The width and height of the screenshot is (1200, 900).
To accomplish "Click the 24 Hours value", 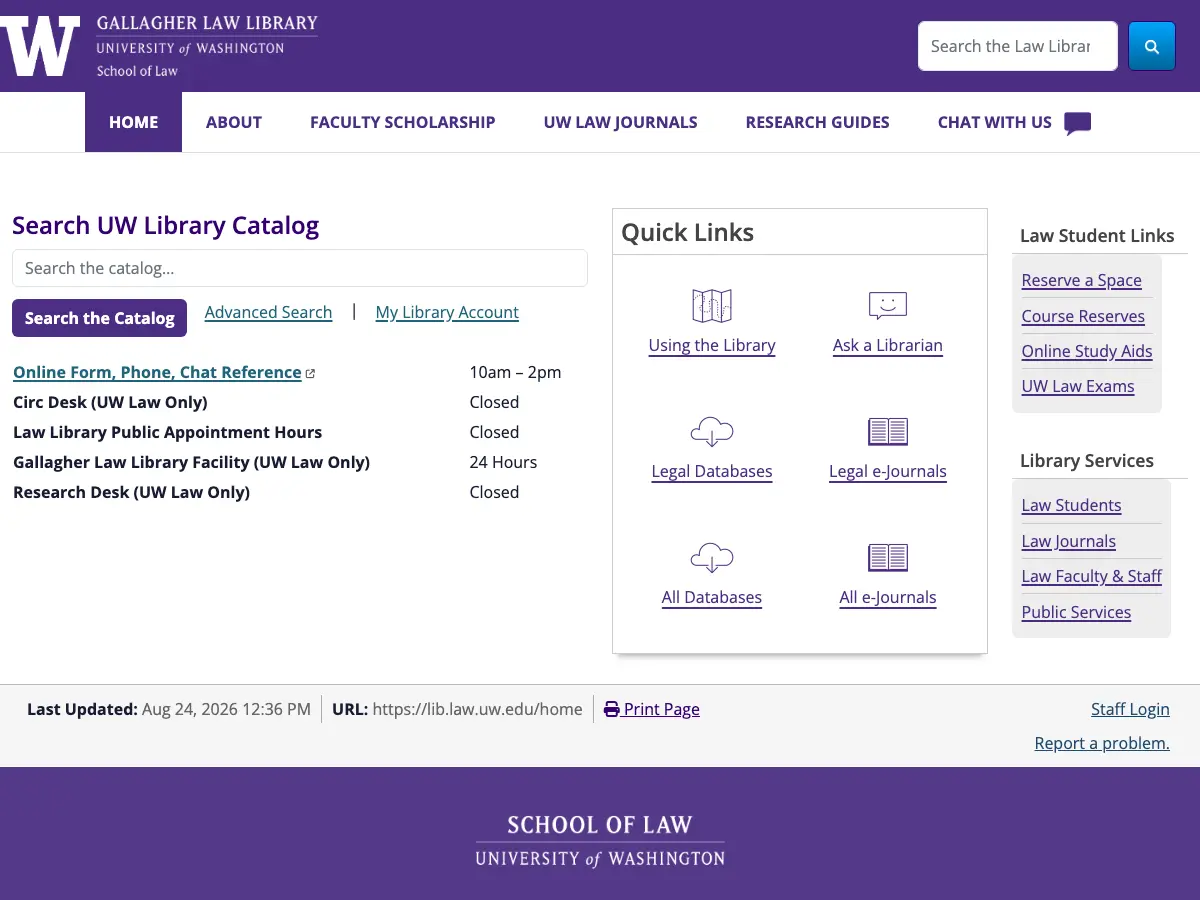I will click(x=504, y=462).
